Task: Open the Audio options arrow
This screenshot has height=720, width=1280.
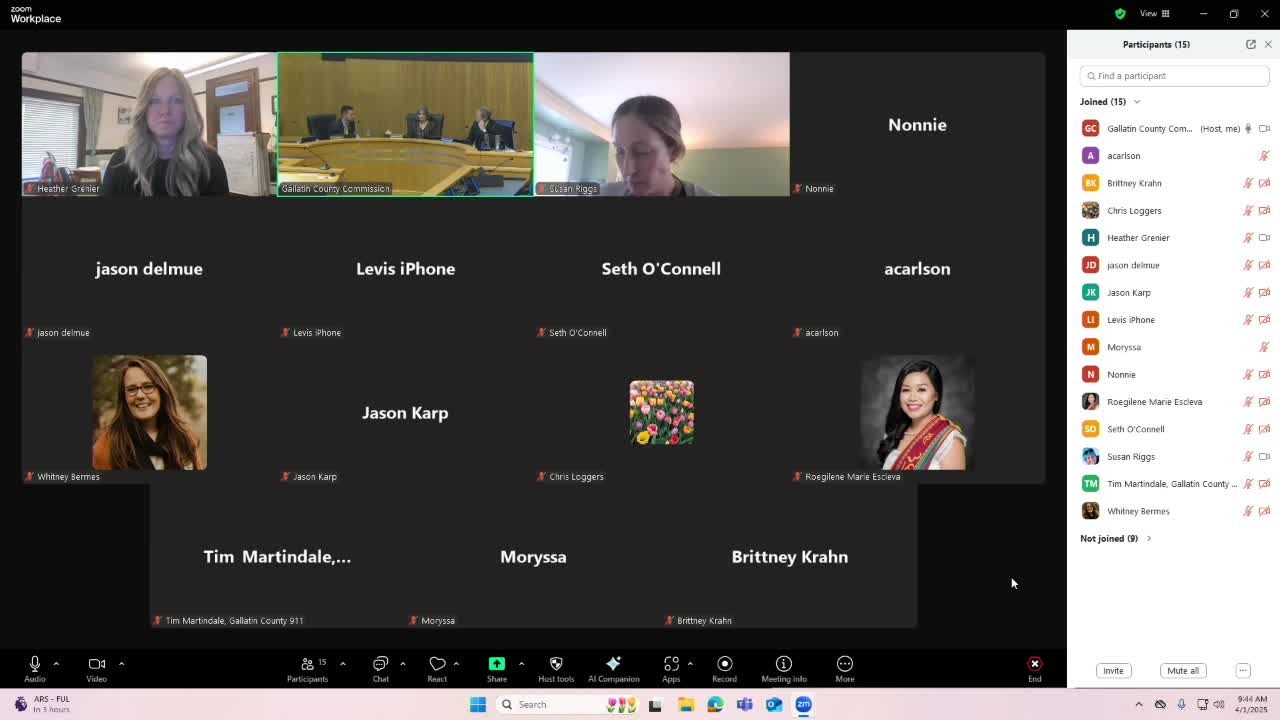Action: pyautogui.click(x=56, y=663)
